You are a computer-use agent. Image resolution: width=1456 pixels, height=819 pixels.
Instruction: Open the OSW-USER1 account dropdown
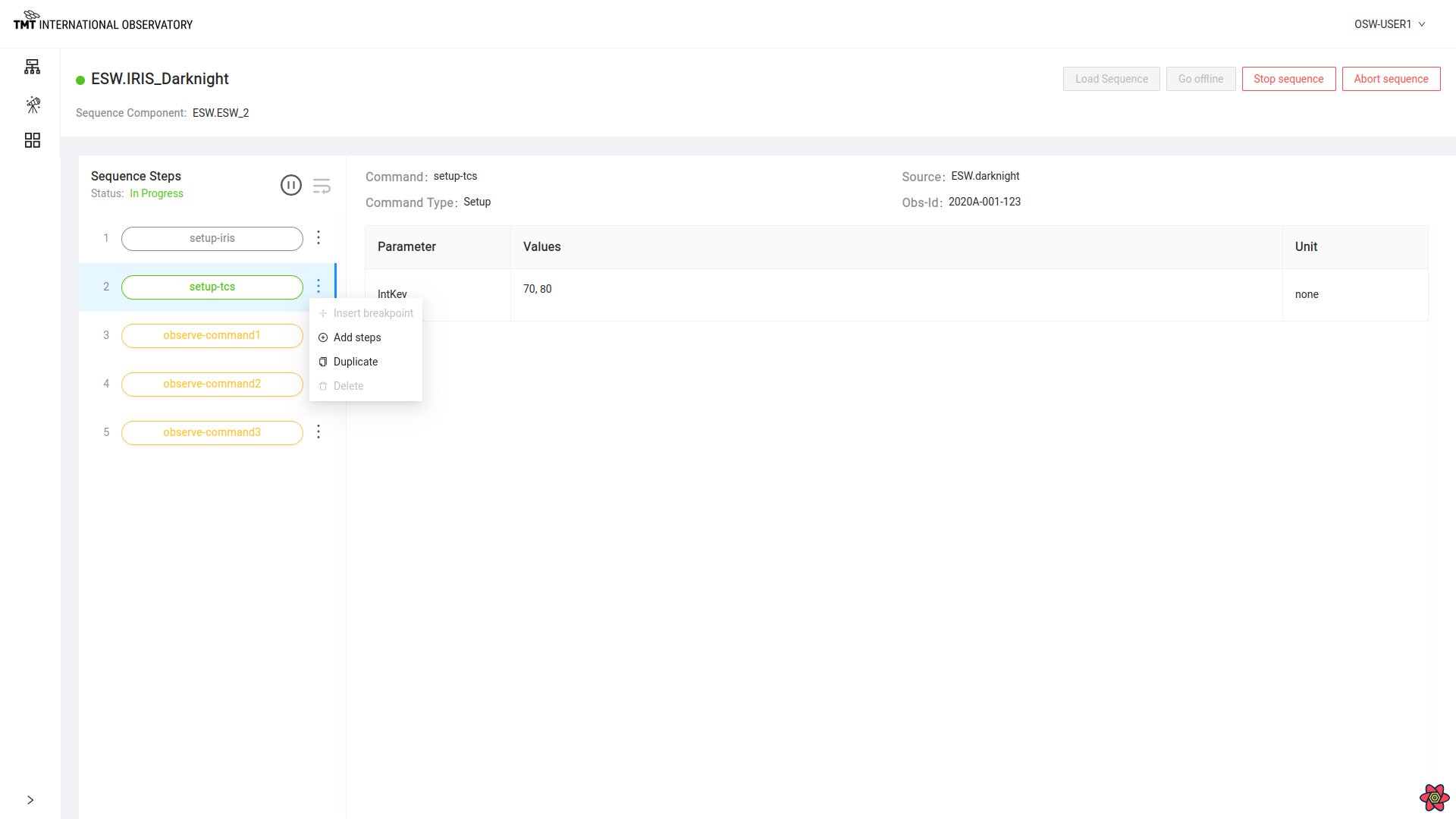(x=1390, y=24)
